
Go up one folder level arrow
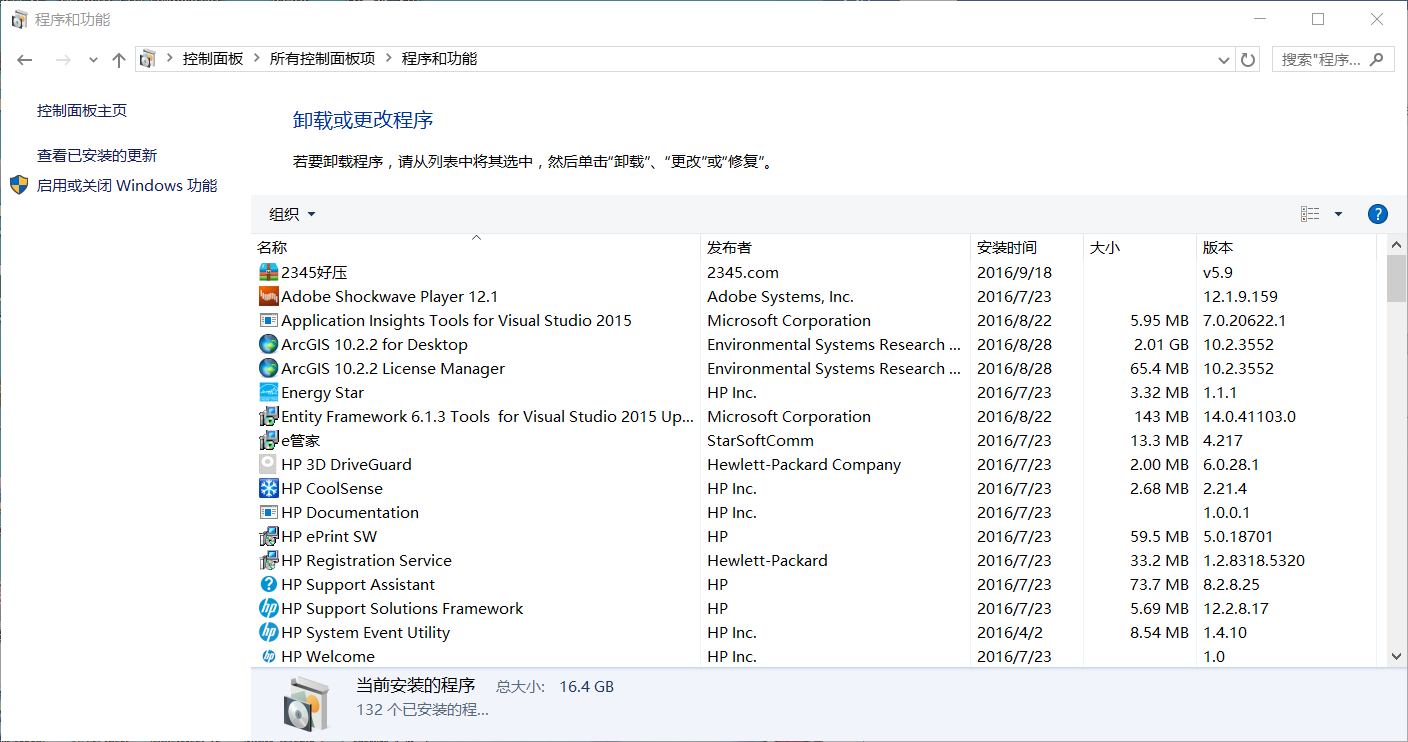[x=119, y=60]
